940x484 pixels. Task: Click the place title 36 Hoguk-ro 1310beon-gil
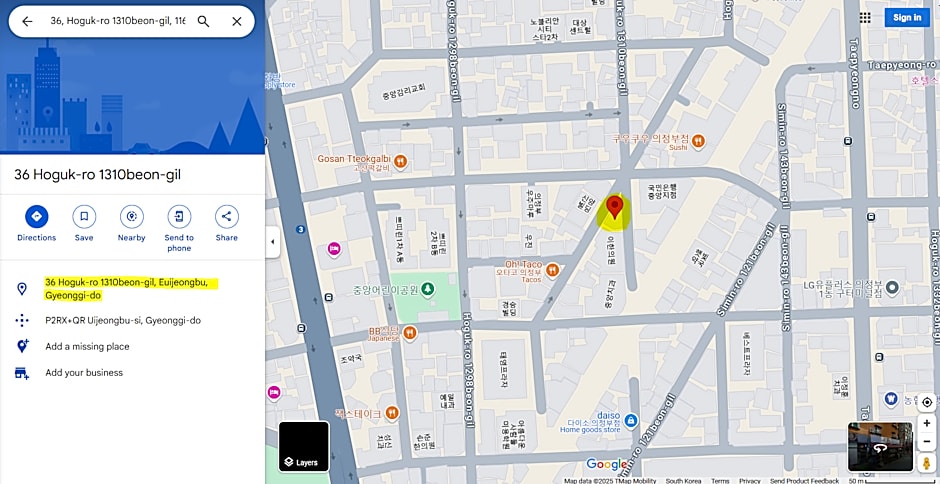tap(98, 175)
